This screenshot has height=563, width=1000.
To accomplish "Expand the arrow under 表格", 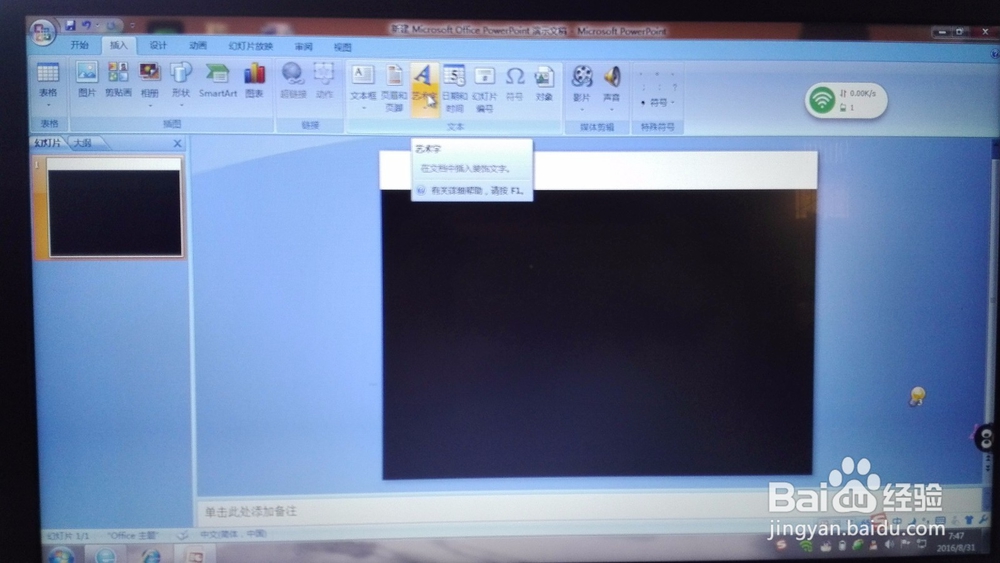I will [48, 105].
